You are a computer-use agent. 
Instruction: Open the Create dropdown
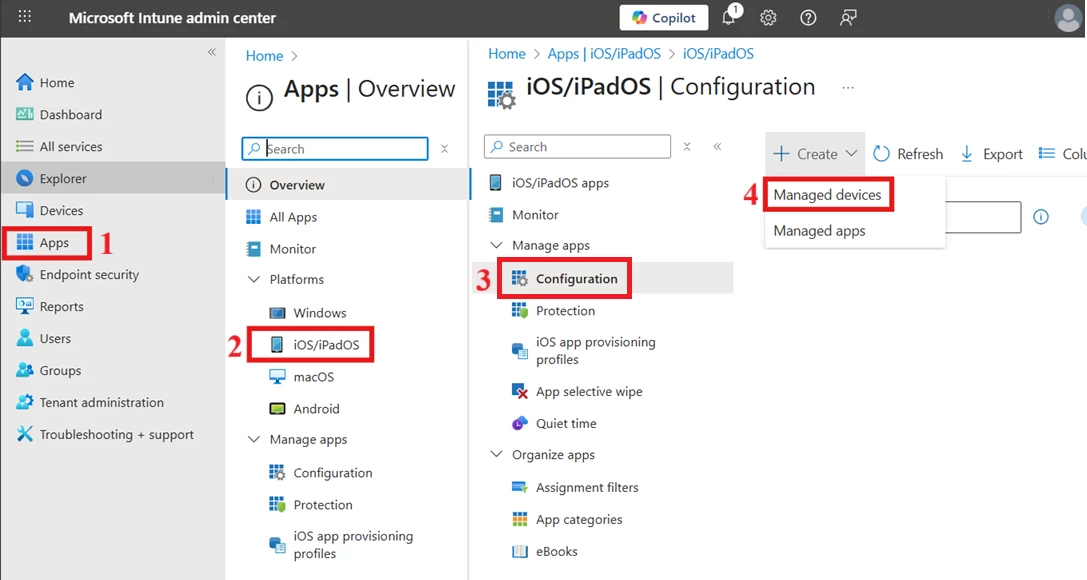point(815,154)
